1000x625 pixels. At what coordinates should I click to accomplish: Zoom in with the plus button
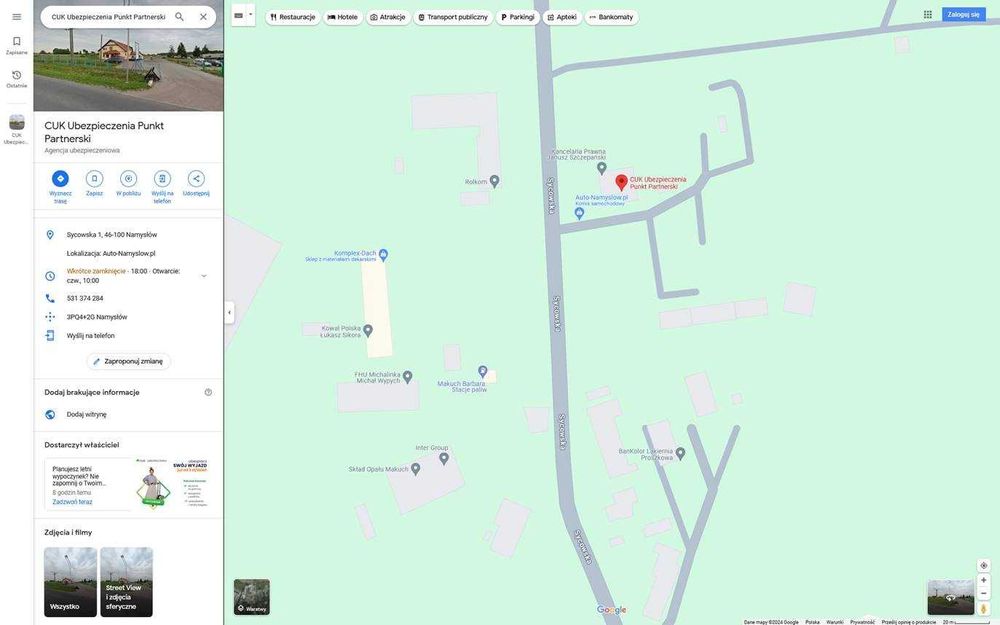coord(983,580)
